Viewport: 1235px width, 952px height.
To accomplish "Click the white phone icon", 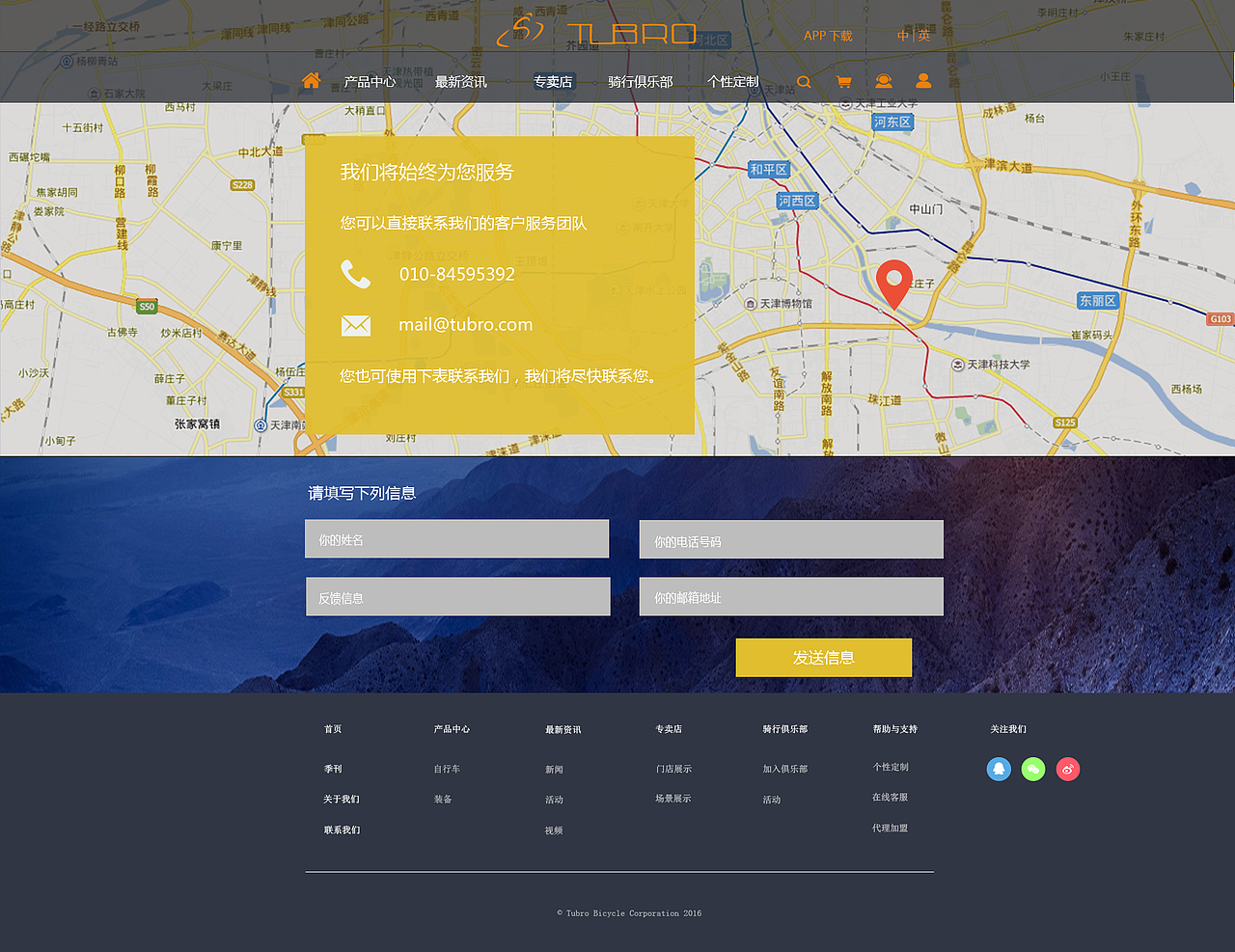I will point(356,275).
